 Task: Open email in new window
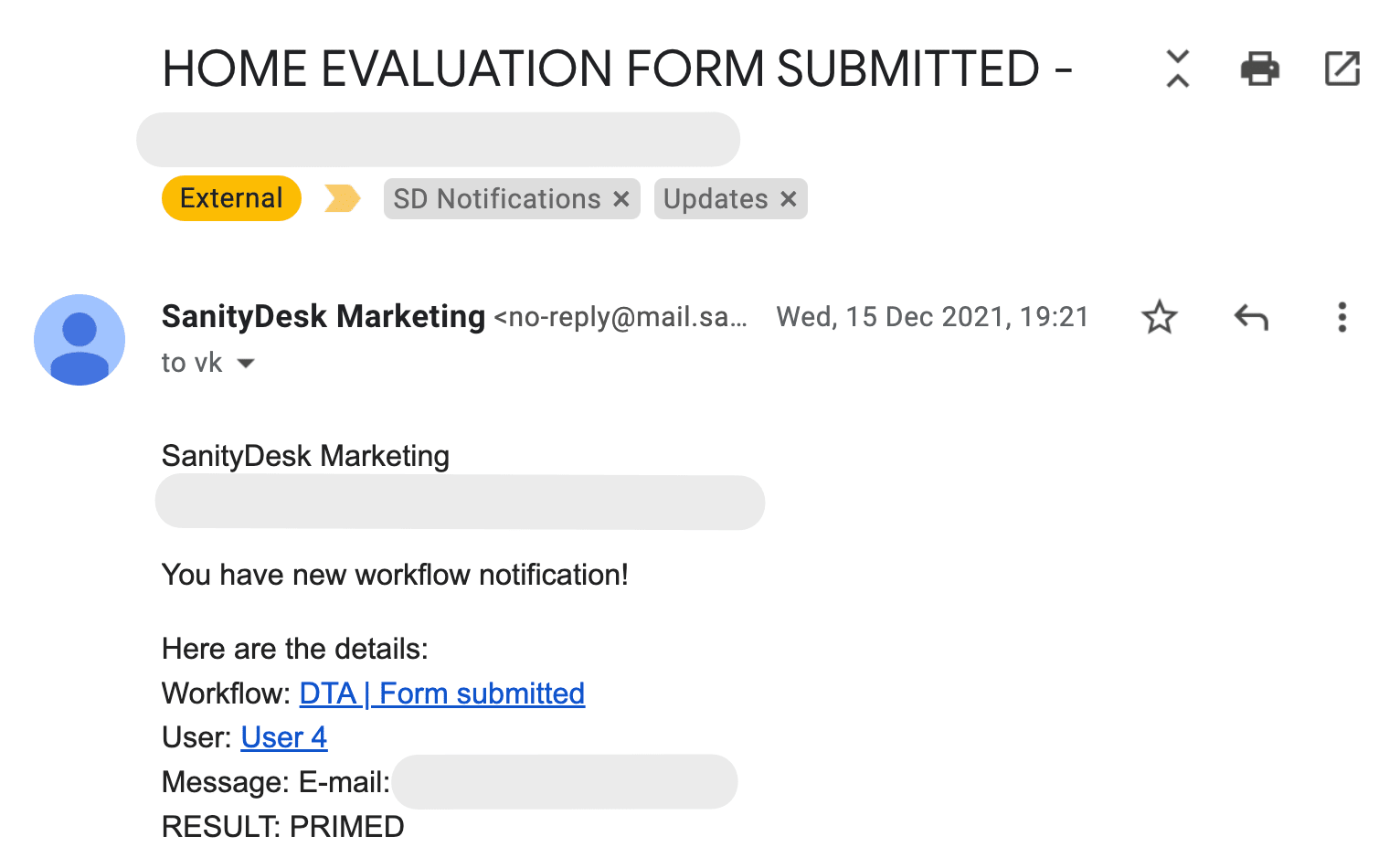click(x=1342, y=69)
